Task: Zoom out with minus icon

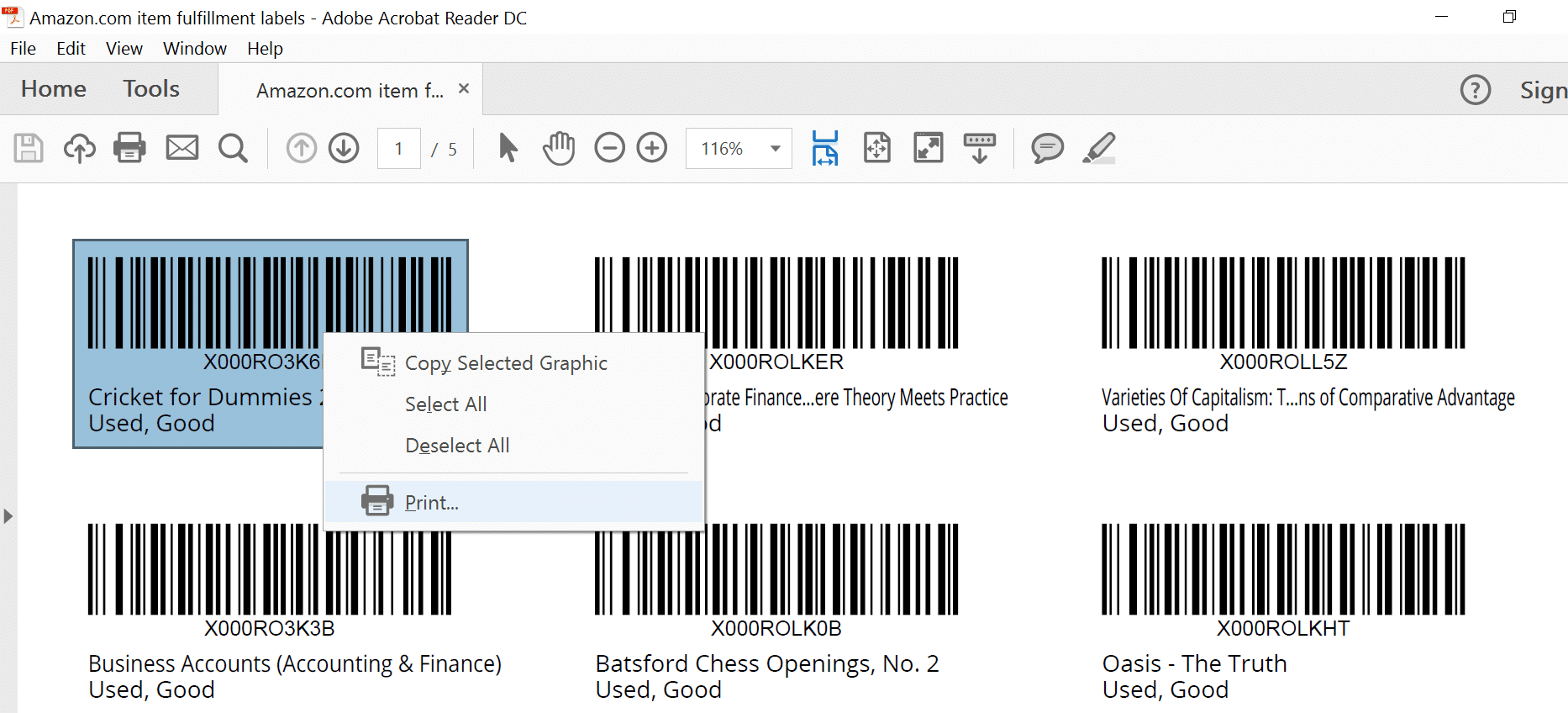Action: point(610,148)
